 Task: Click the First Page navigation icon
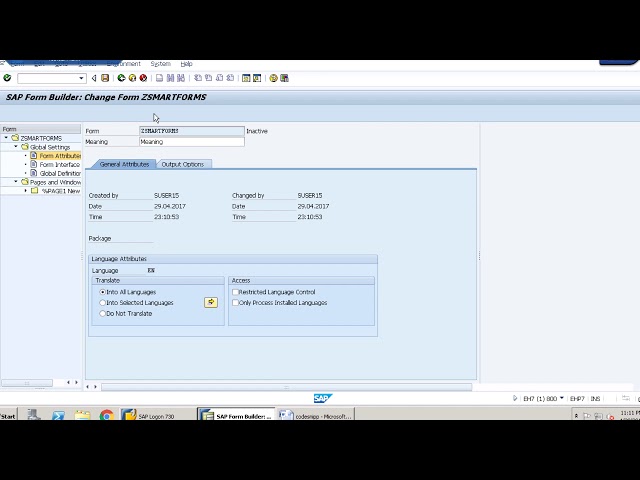(x=198, y=78)
